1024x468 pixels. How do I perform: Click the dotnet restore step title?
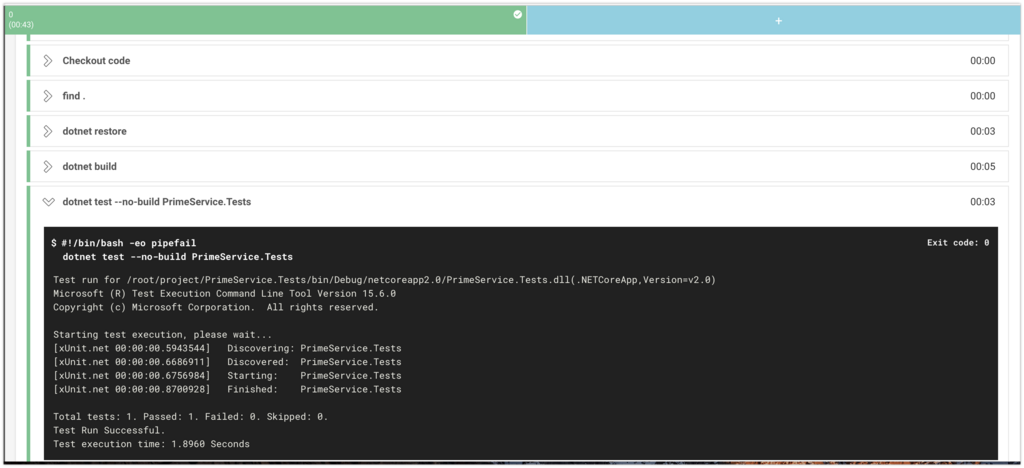click(95, 131)
